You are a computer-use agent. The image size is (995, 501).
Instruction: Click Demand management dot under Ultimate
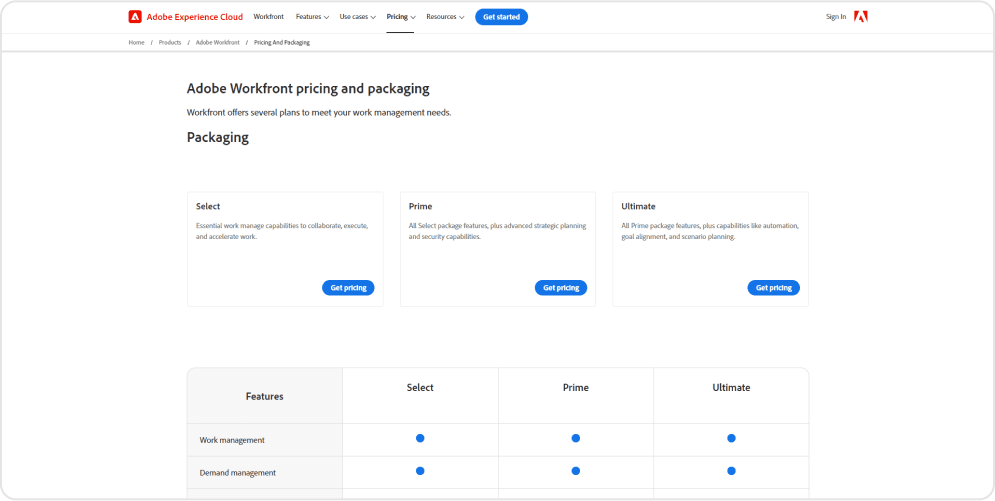731,471
